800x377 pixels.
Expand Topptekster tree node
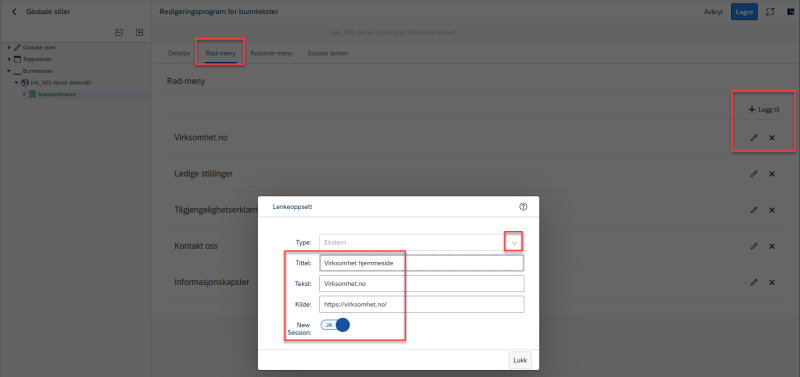(9, 59)
